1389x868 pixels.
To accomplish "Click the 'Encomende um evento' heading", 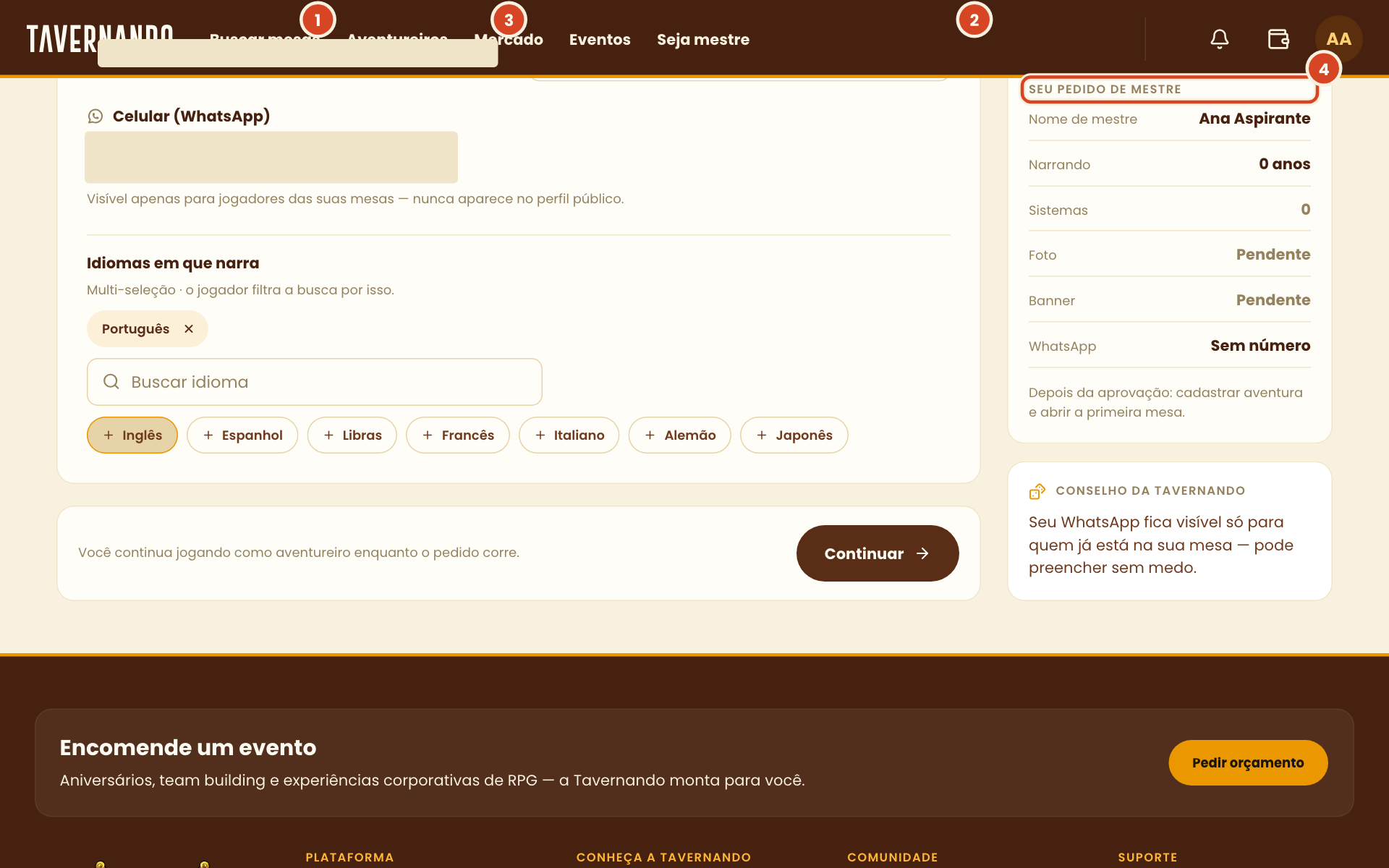I will coord(188,747).
